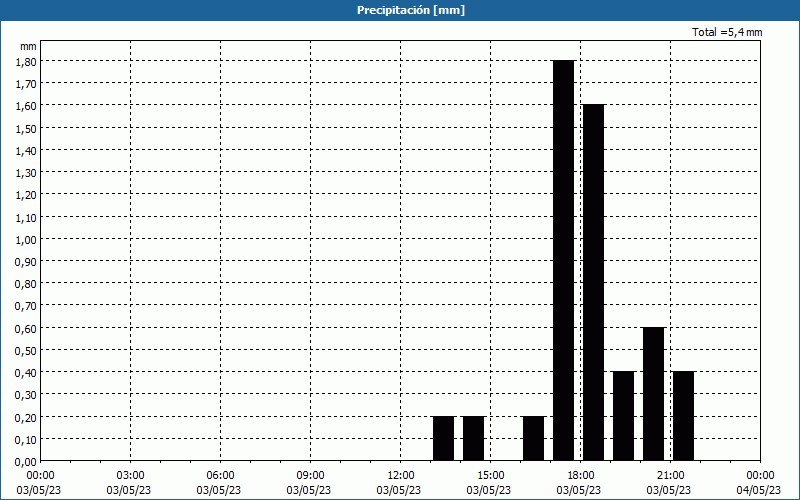Select the y-axis label "0,50"

[x=27, y=351]
